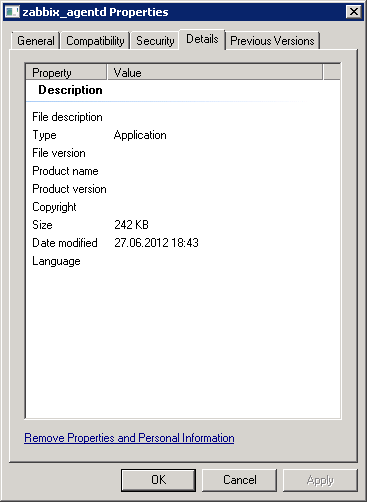Go to the Previous Versions tab

tap(272, 41)
